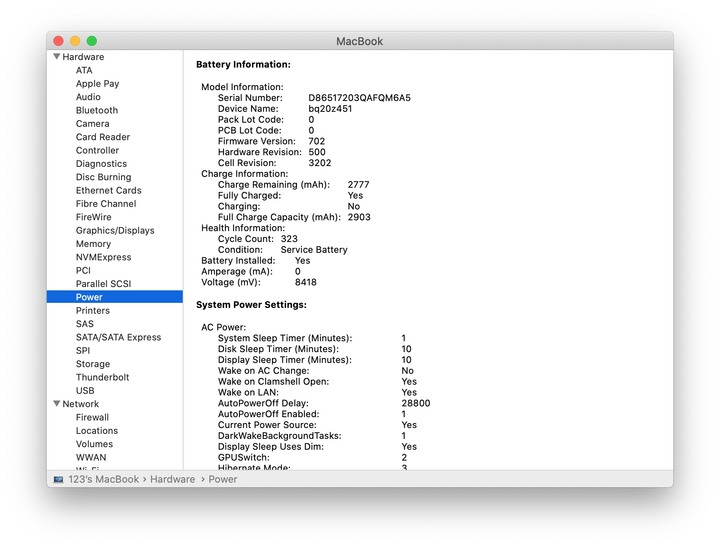Click the System Power Settings heading

[x=251, y=305]
